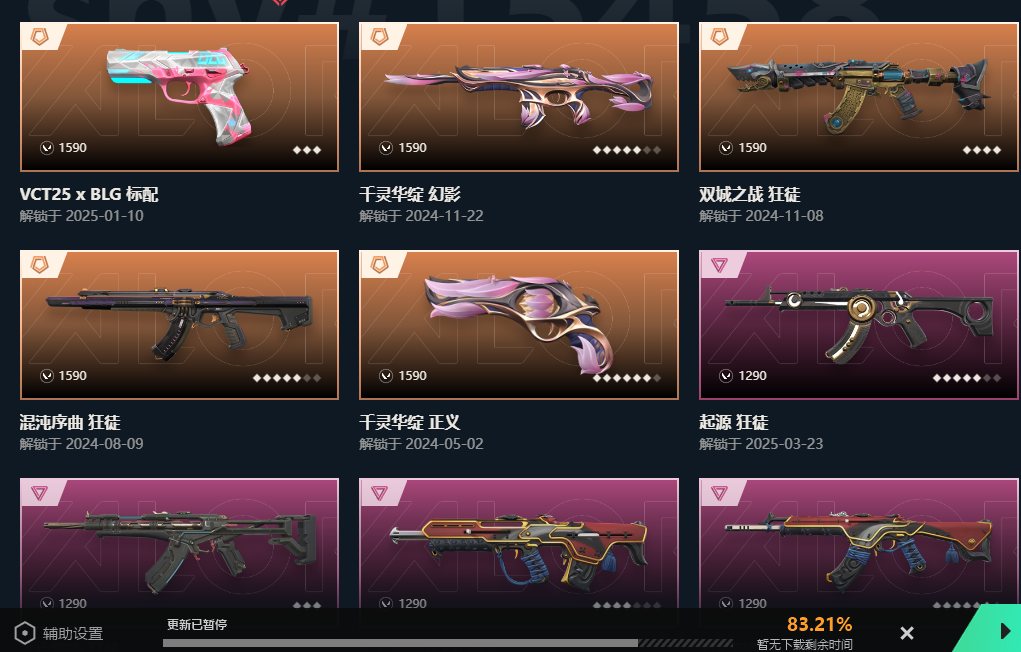1021x652 pixels.
Task: Click the update download progress bar
Action: [x=448, y=643]
